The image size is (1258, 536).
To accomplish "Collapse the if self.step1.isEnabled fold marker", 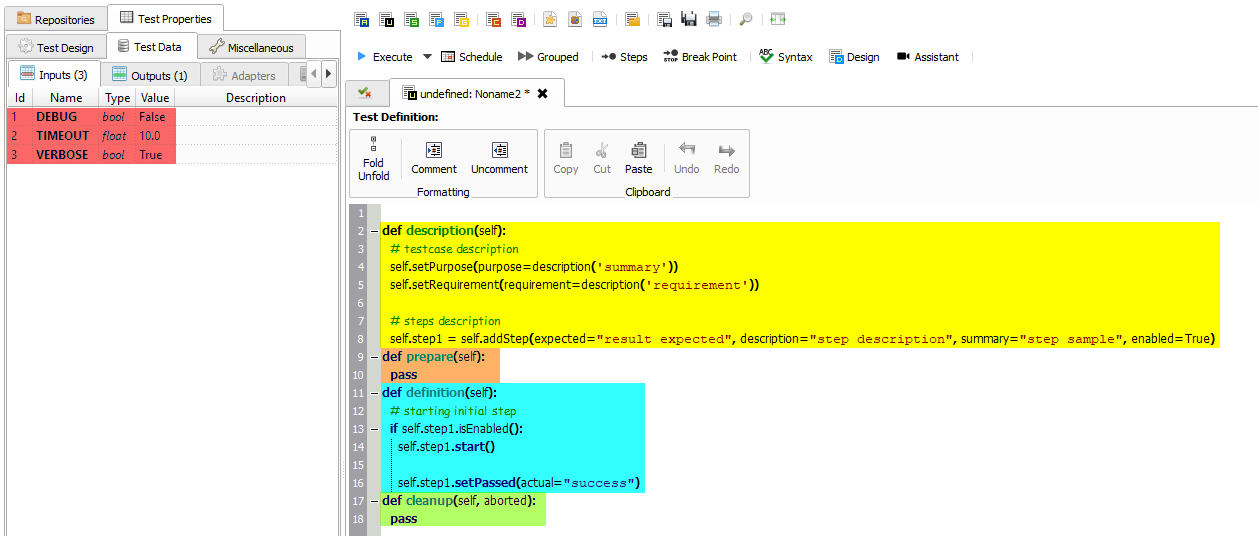I will coord(374,429).
